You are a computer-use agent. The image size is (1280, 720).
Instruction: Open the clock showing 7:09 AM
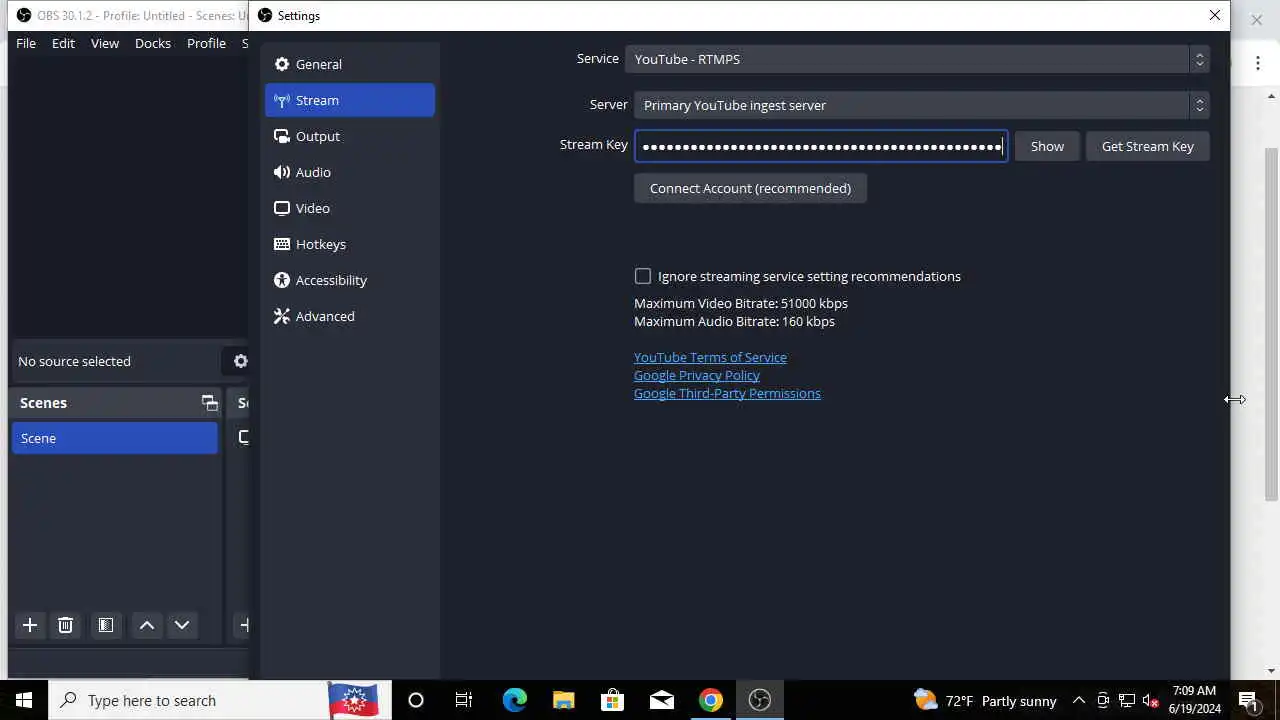click(1194, 700)
